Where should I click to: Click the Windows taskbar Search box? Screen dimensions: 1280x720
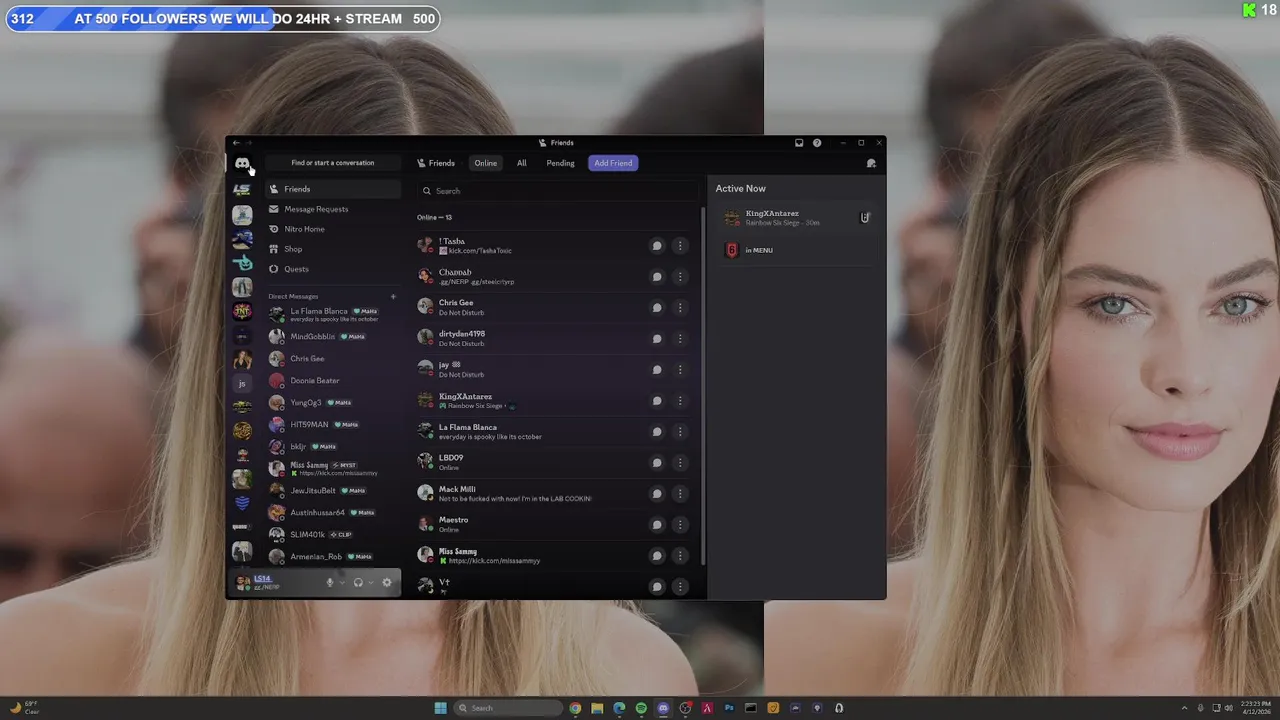(508, 708)
